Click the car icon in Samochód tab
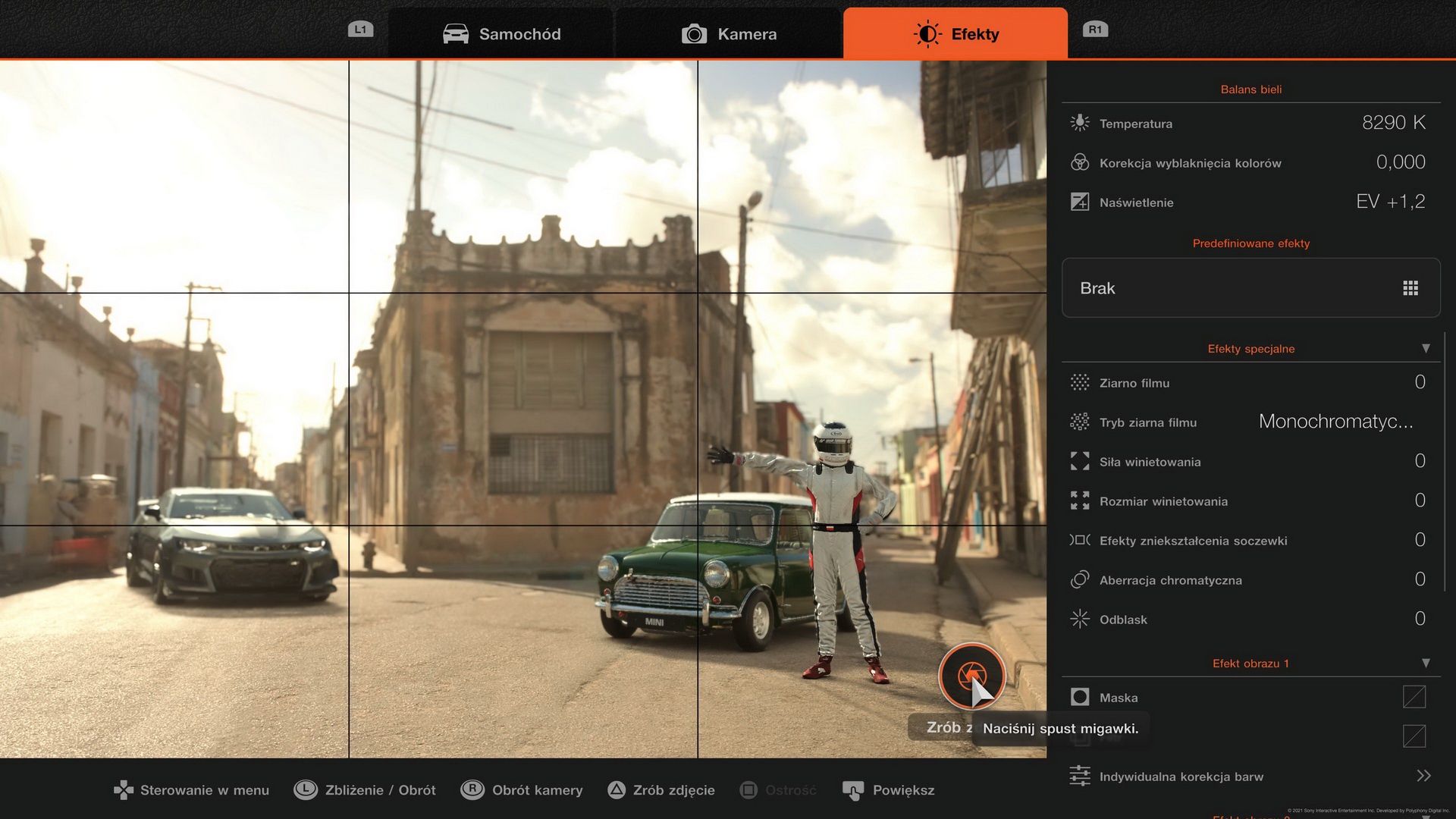 coord(456,34)
